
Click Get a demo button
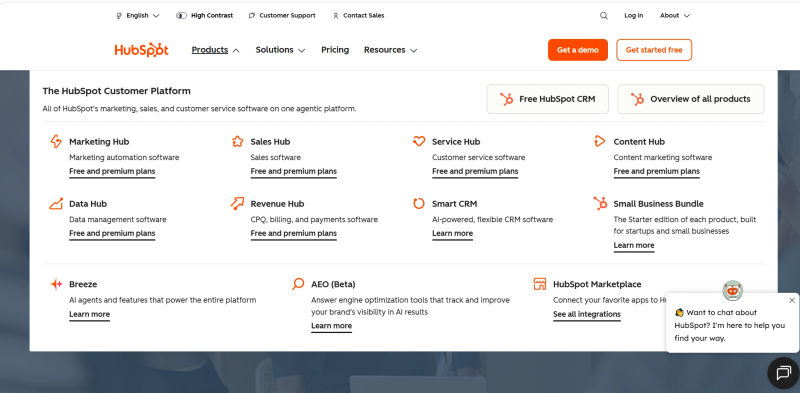578,50
